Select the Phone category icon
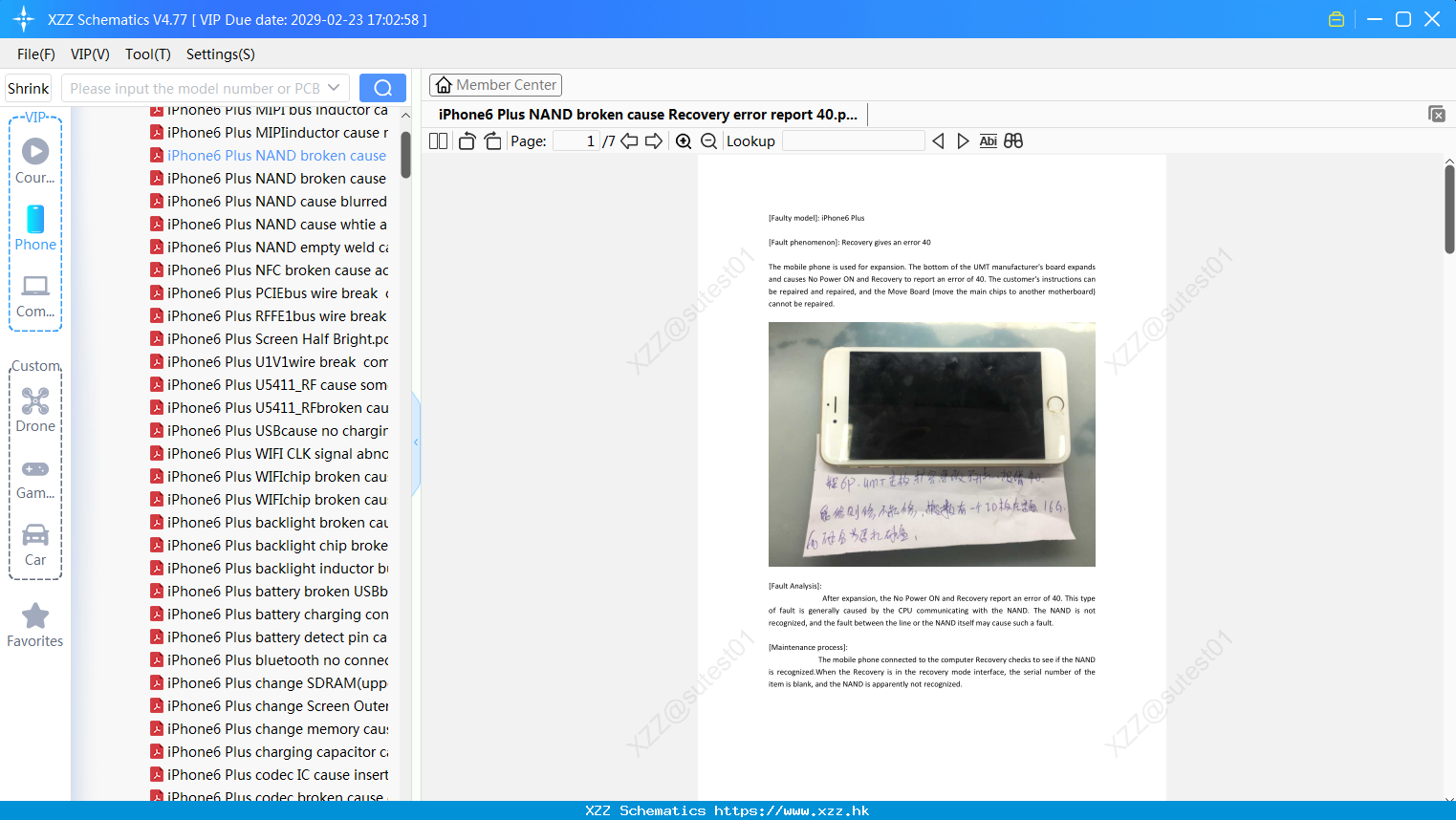 pos(35,228)
